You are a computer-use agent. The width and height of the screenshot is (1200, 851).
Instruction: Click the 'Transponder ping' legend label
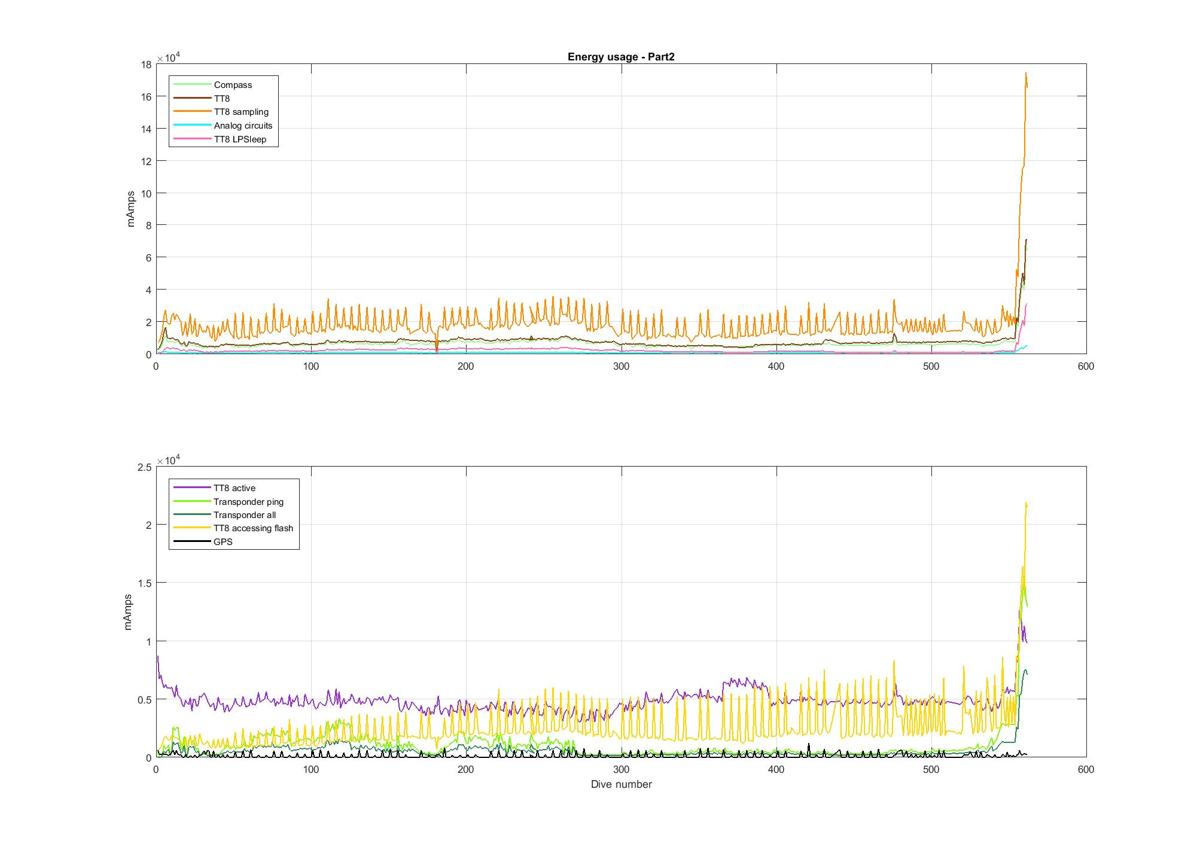pos(249,501)
